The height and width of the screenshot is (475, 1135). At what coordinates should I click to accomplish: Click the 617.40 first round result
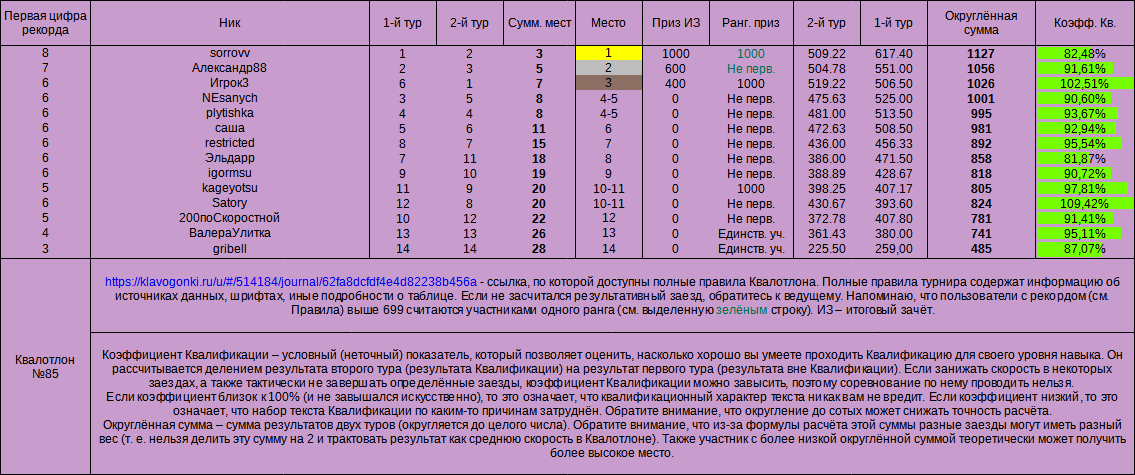(893, 53)
